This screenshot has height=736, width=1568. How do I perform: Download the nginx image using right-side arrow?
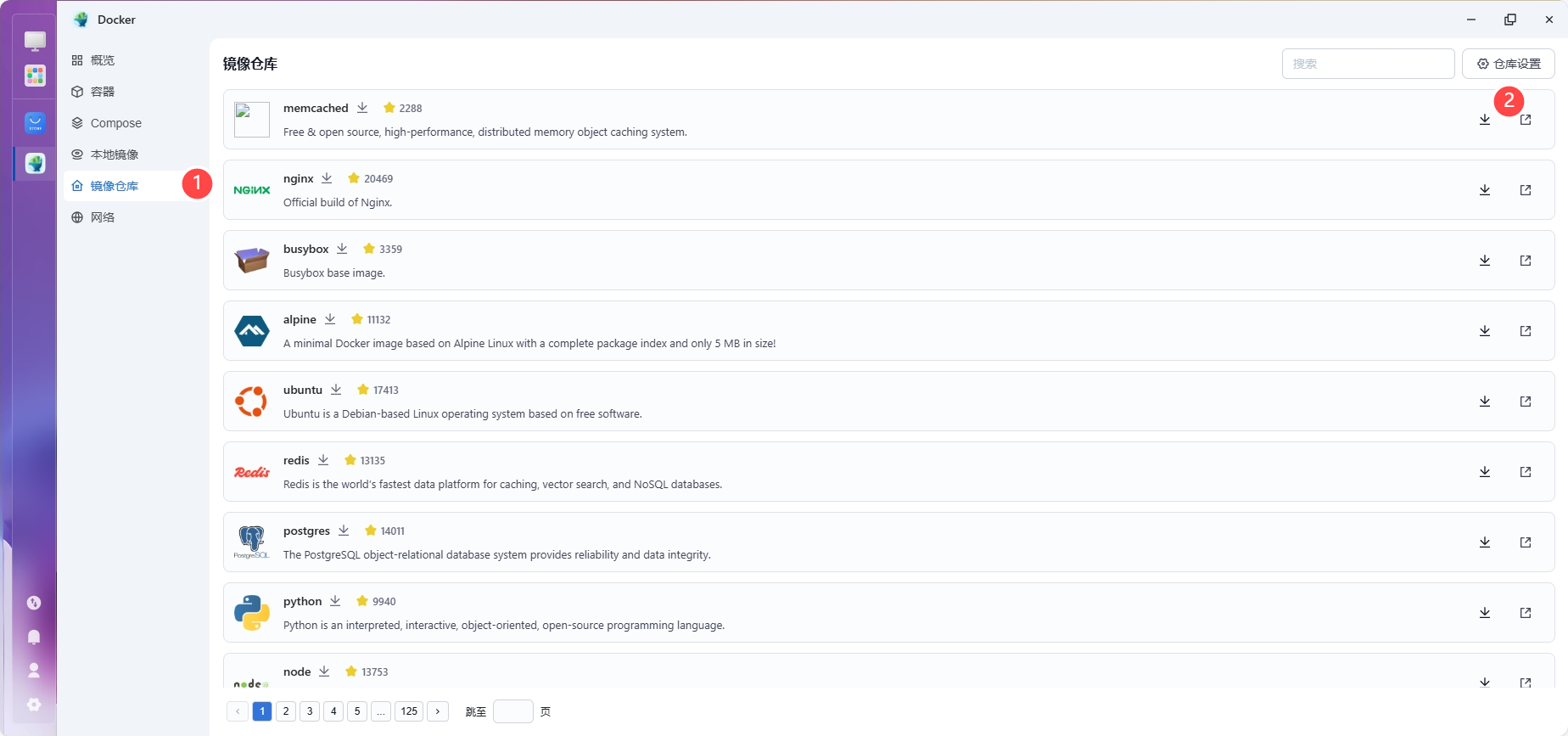tap(1485, 190)
